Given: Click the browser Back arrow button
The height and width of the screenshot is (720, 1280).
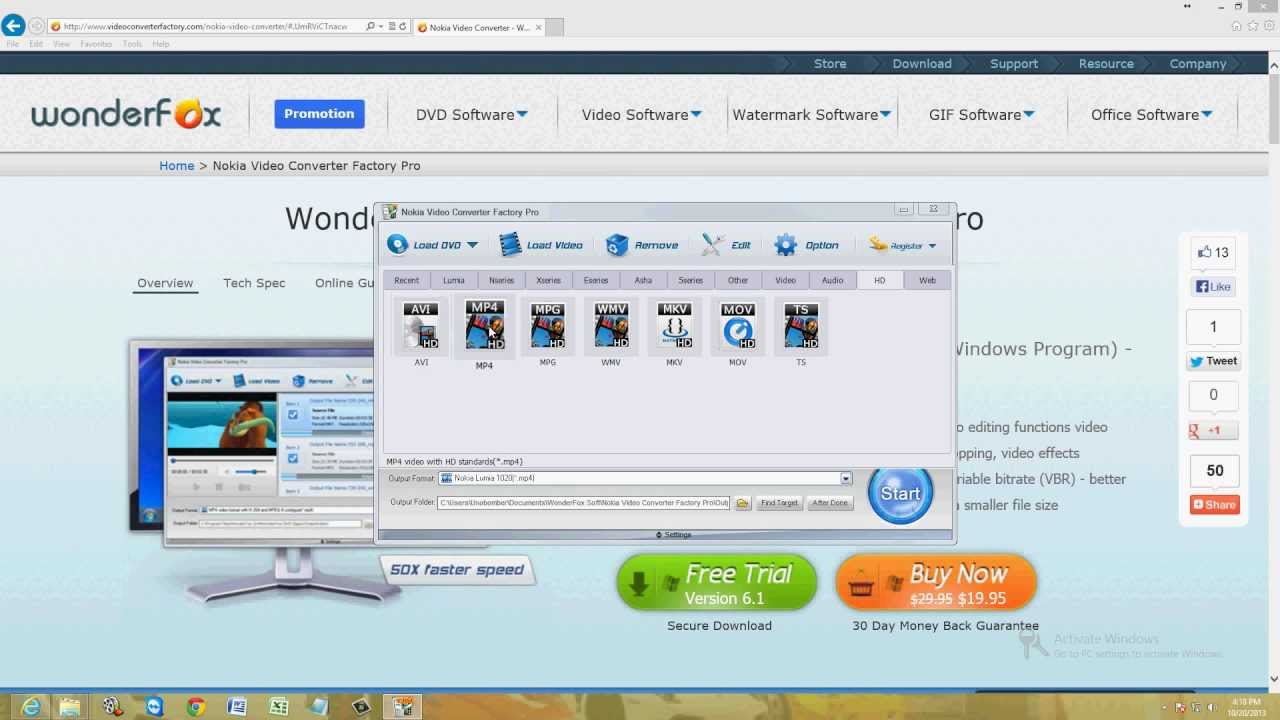Looking at the screenshot, I should click(13, 26).
